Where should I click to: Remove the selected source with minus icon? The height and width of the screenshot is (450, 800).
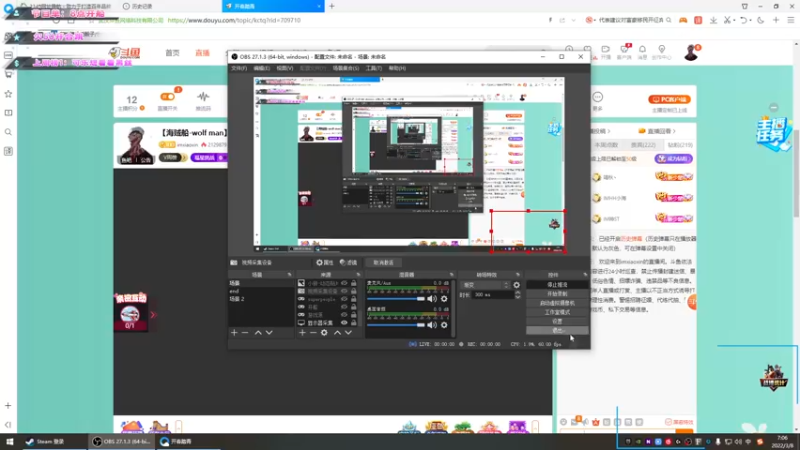(x=313, y=333)
